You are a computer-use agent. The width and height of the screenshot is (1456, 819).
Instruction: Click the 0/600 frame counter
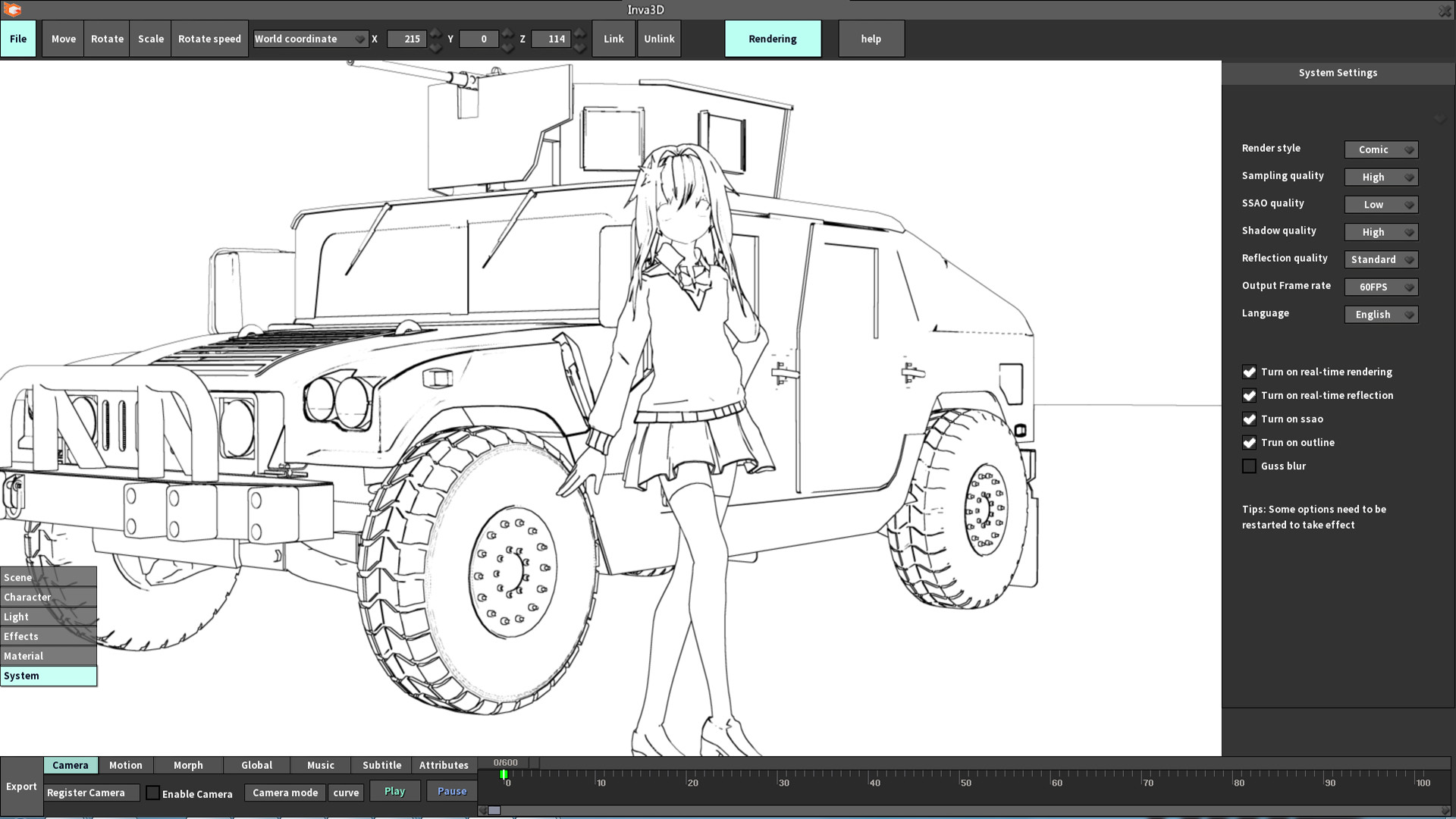tap(506, 763)
